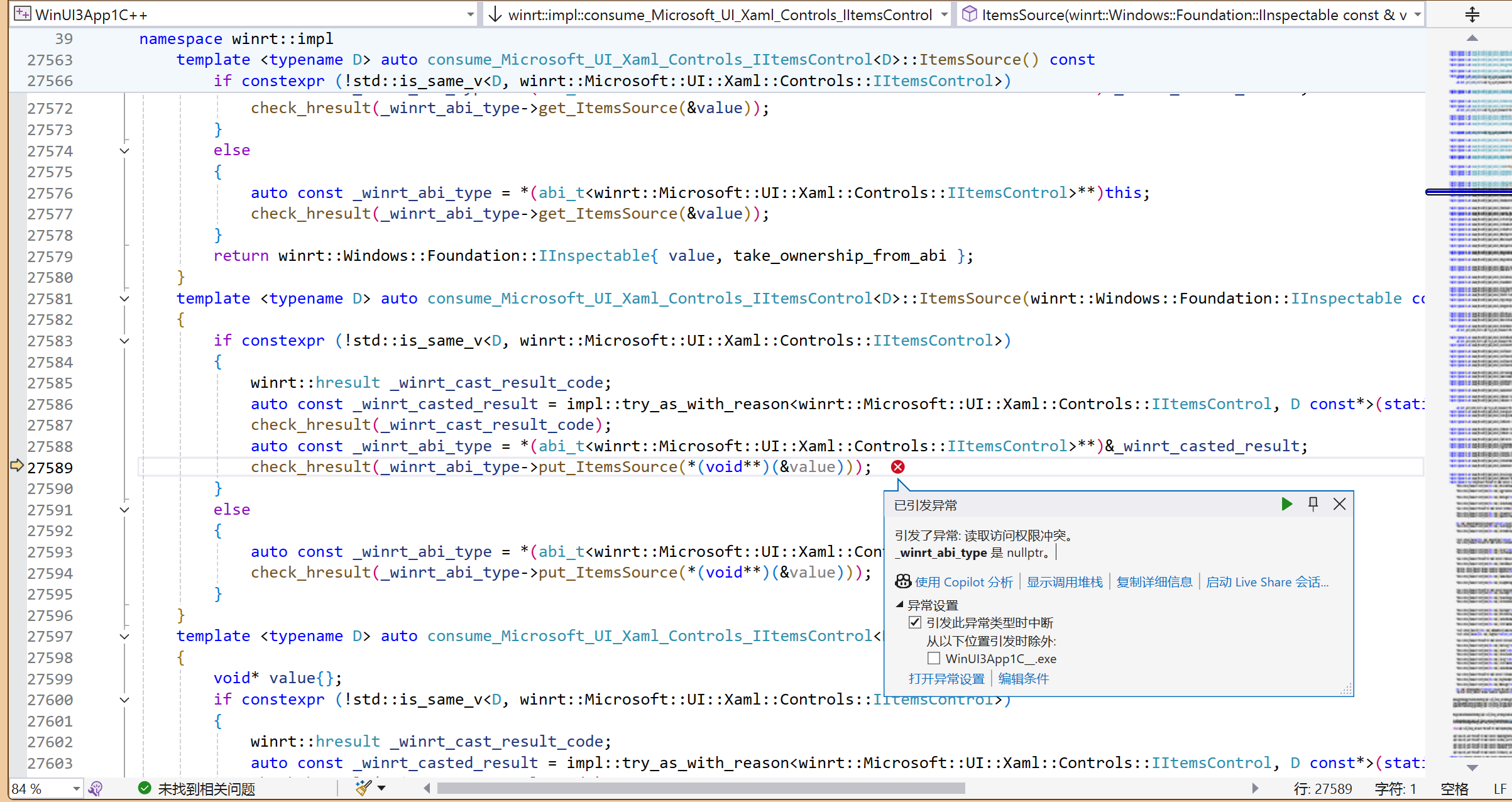Collapse the template function at line 27581

coord(124,299)
